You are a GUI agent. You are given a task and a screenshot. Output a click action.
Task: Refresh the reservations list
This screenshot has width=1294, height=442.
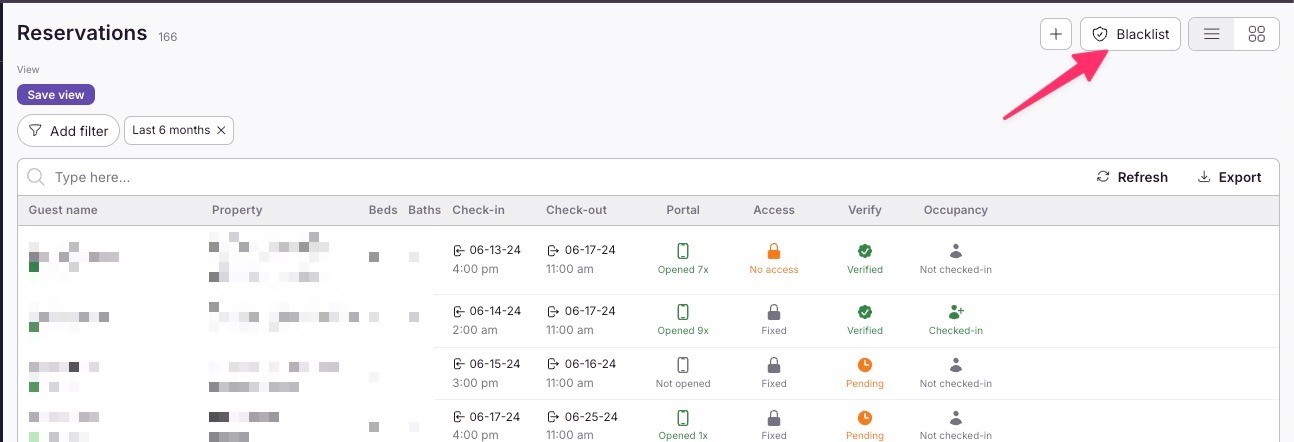tap(1132, 177)
